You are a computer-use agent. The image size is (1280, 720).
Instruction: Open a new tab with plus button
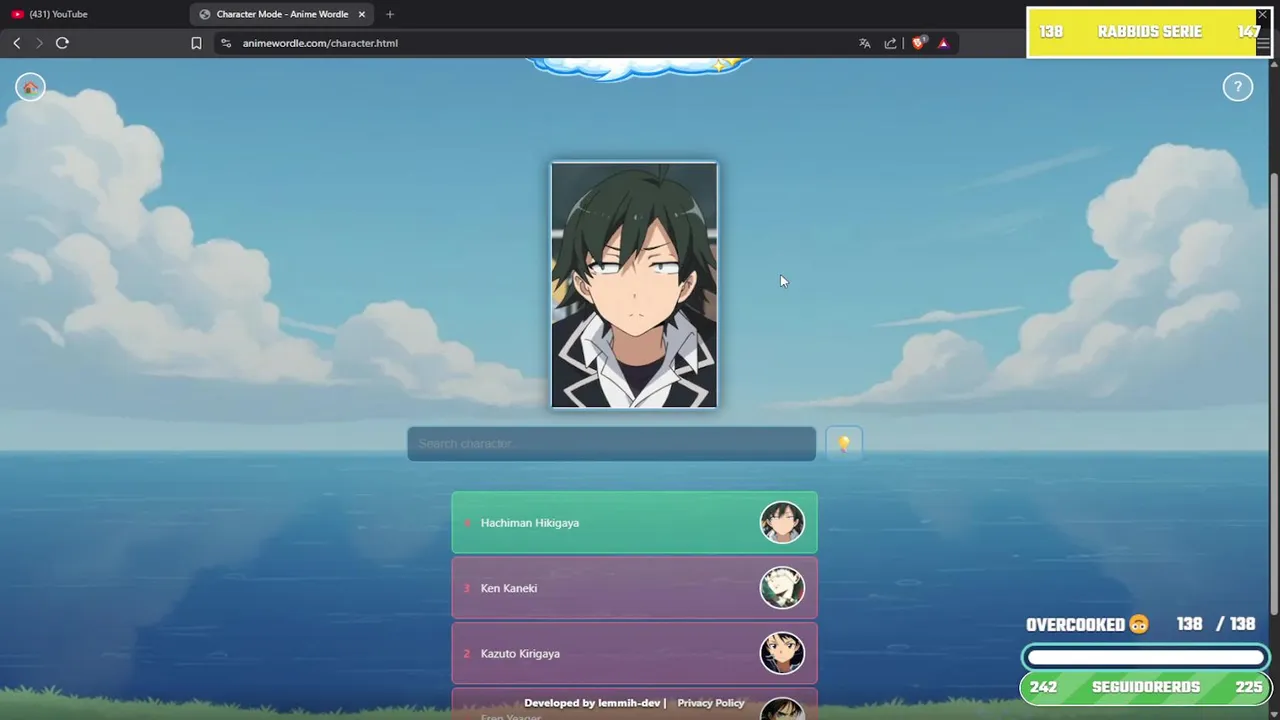[390, 14]
